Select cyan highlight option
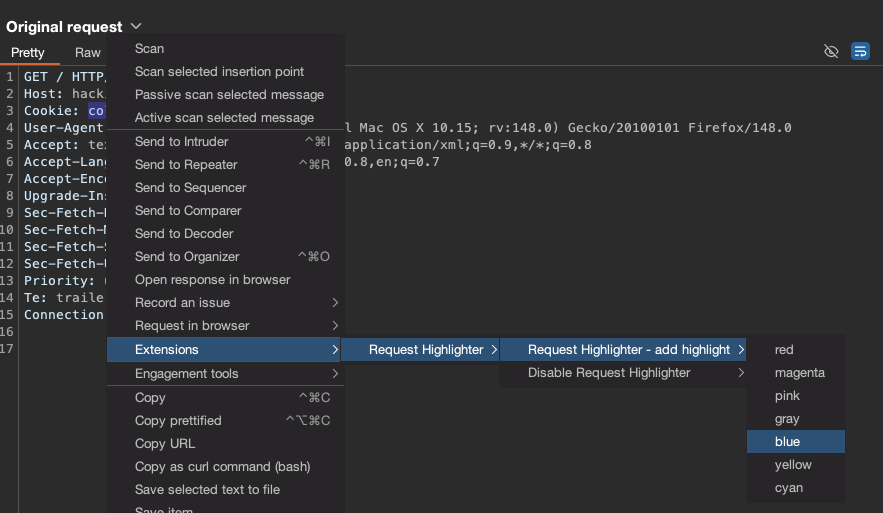883x513 pixels. pyautogui.click(x=788, y=488)
